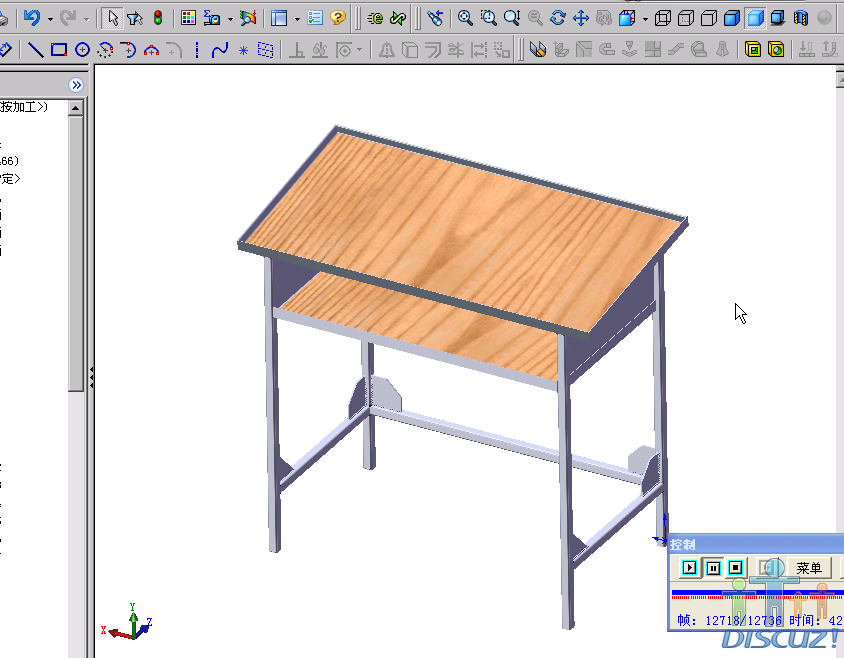Click the blue playback progress bar

pos(758,593)
